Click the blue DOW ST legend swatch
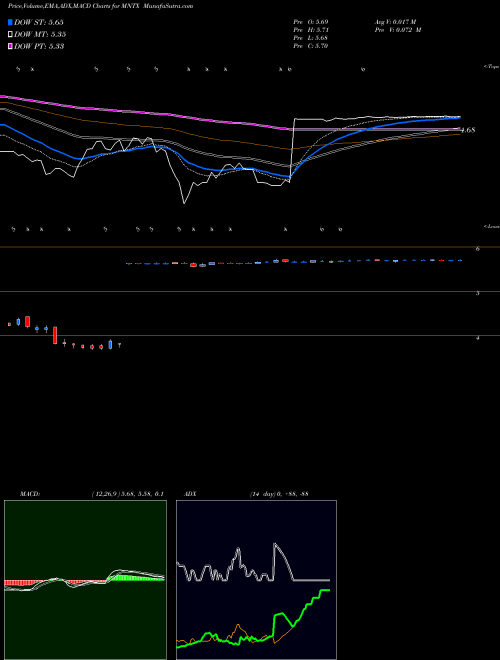The height and width of the screenshot is (660, 500). point(10,22)
